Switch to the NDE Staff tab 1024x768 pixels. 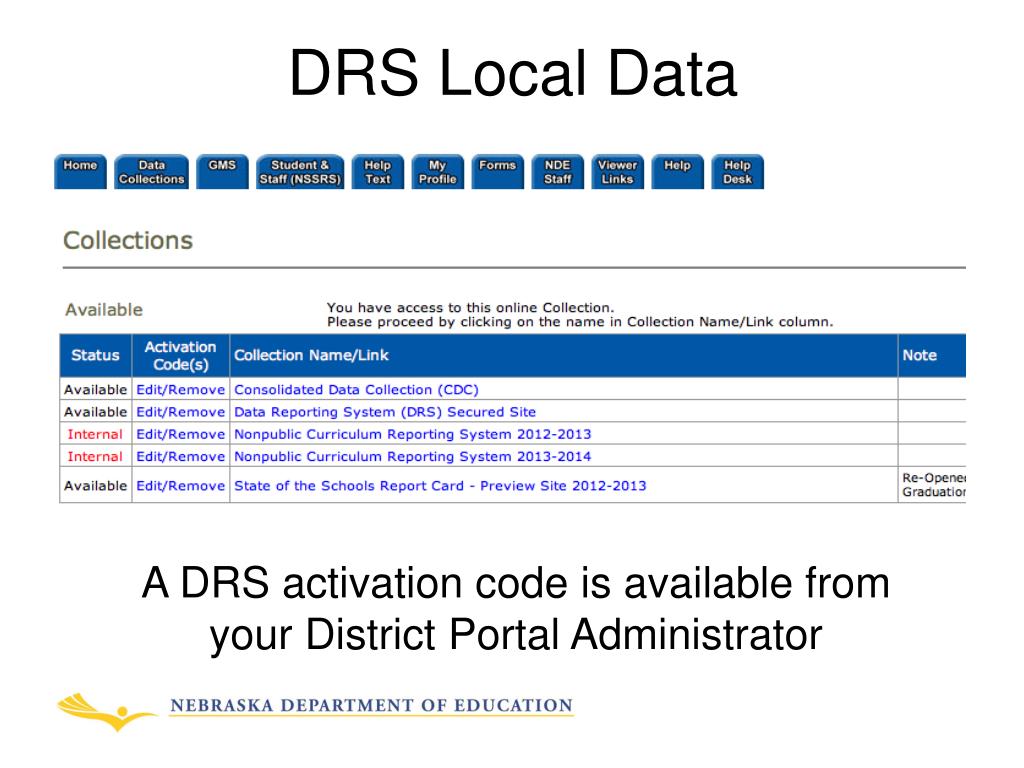(558, 172)
